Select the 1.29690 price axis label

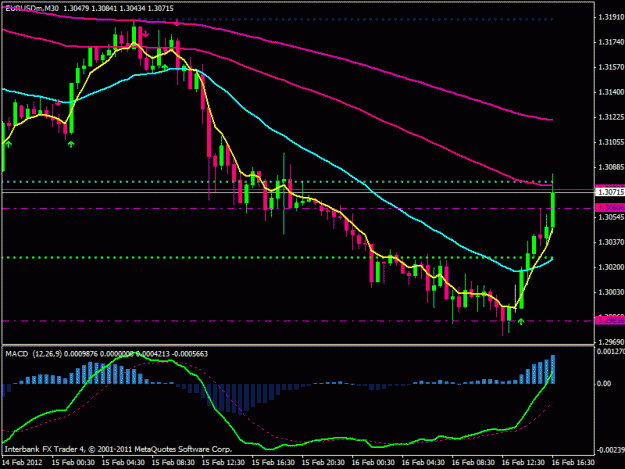click(x=611, y=342)
